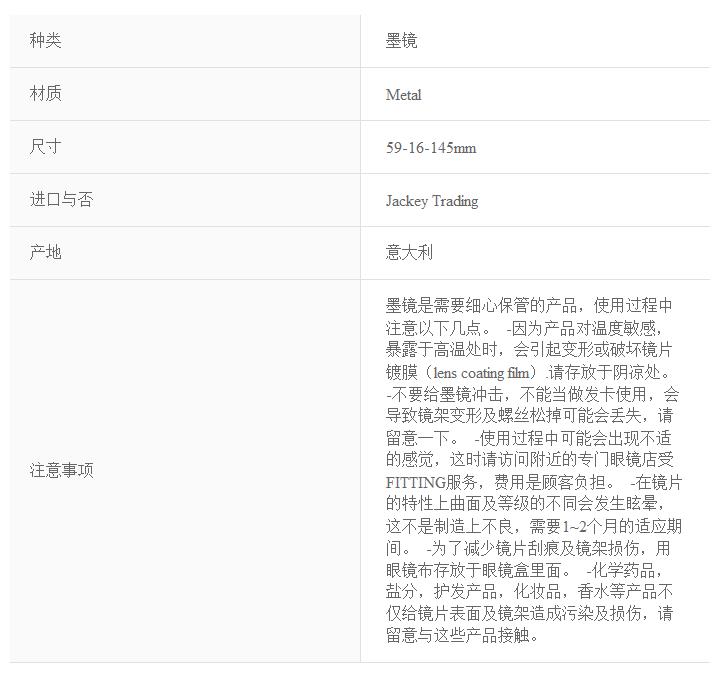Select the Metal material value
721x697 pixels.
pyautogui.click(x=403, y=95)
